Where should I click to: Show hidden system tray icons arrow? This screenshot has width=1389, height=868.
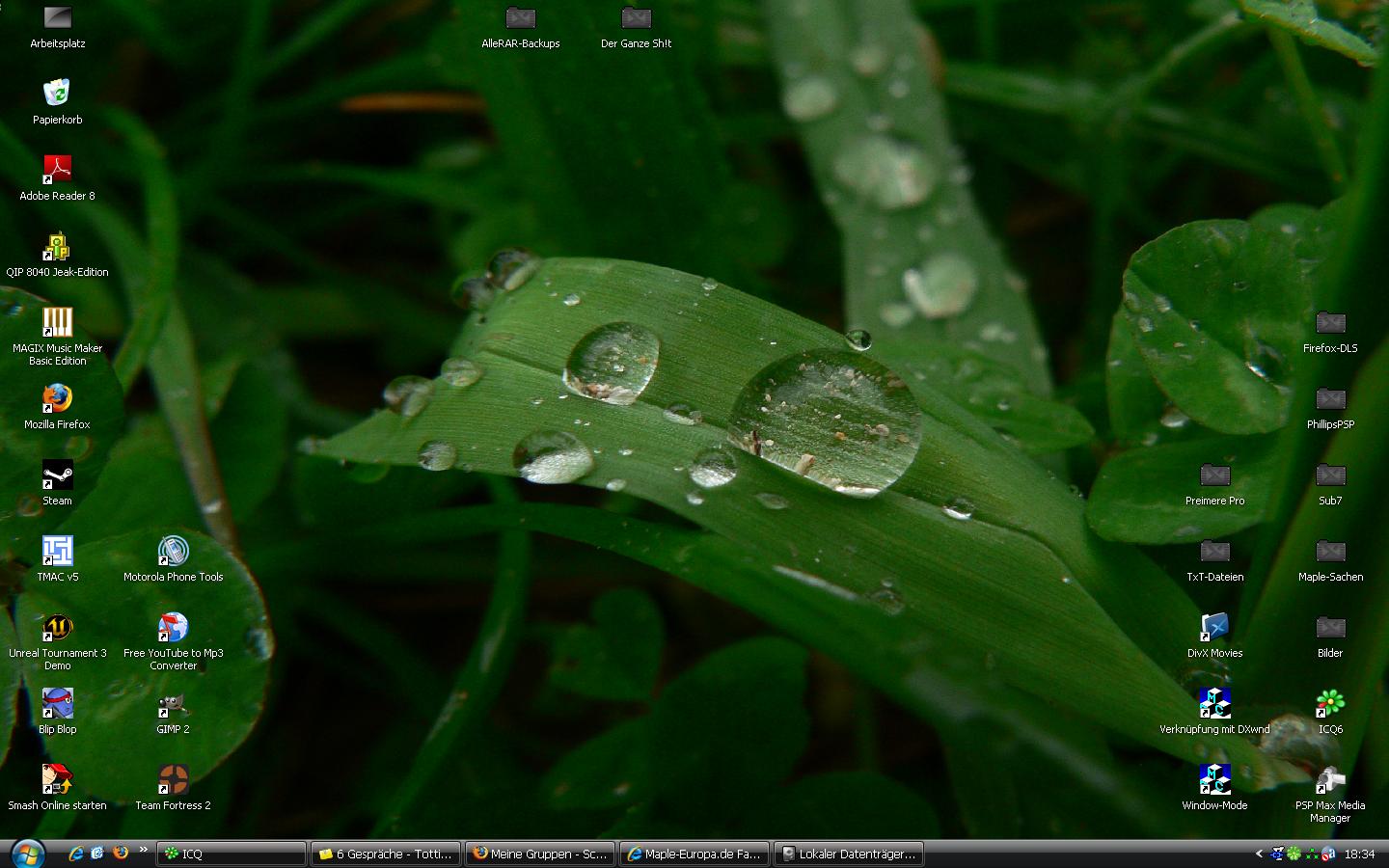tap(1258, 854)
